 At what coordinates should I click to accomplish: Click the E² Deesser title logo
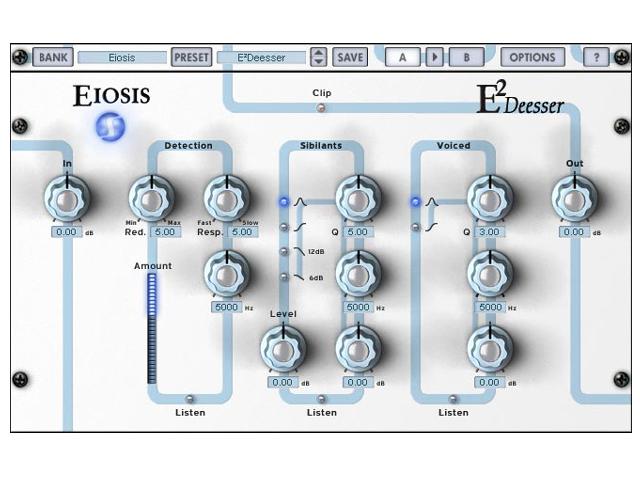[x=520, y=98]
